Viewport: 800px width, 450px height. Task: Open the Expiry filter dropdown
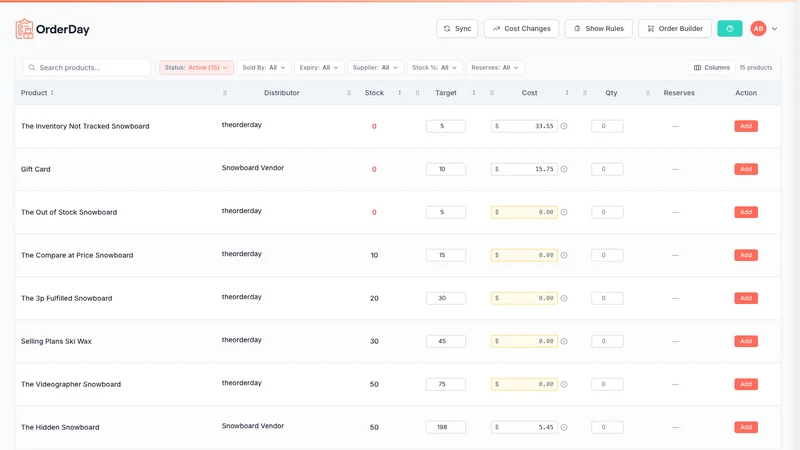click(x=319, y=67)
